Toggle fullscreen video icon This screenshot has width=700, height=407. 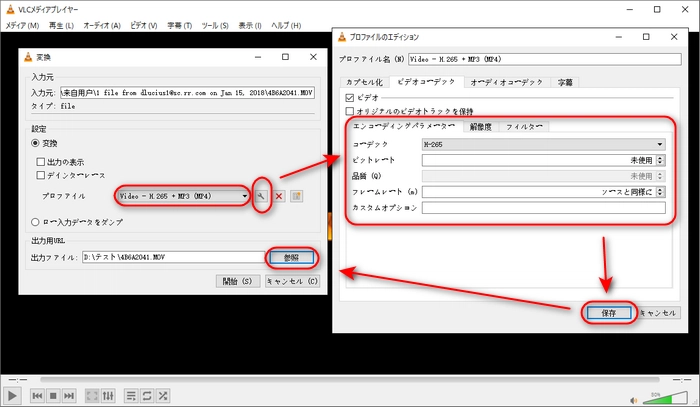pos(93,396)
